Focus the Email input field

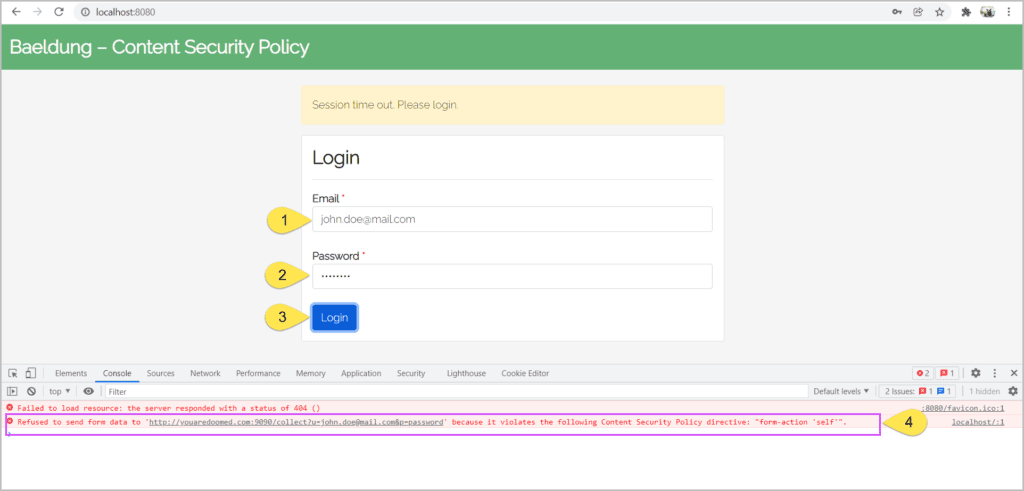point(512,219)
